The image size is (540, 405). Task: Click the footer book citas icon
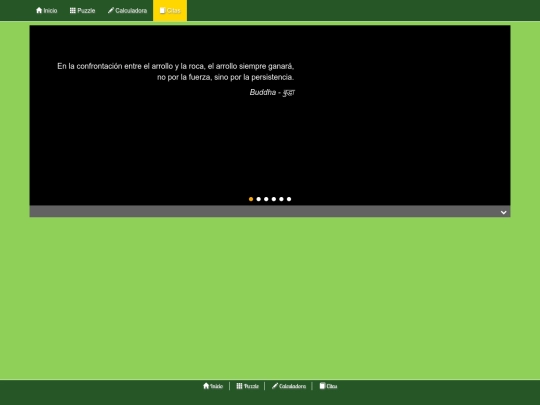pyautogui.click(x=322, y=386)
